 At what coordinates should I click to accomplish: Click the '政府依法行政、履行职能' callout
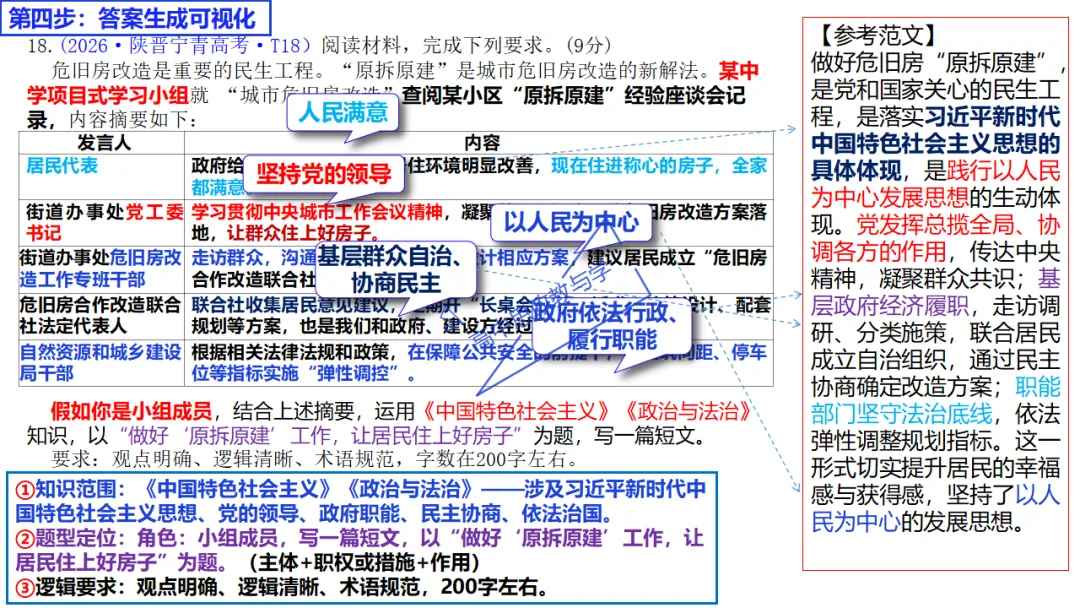click(612, 326)
